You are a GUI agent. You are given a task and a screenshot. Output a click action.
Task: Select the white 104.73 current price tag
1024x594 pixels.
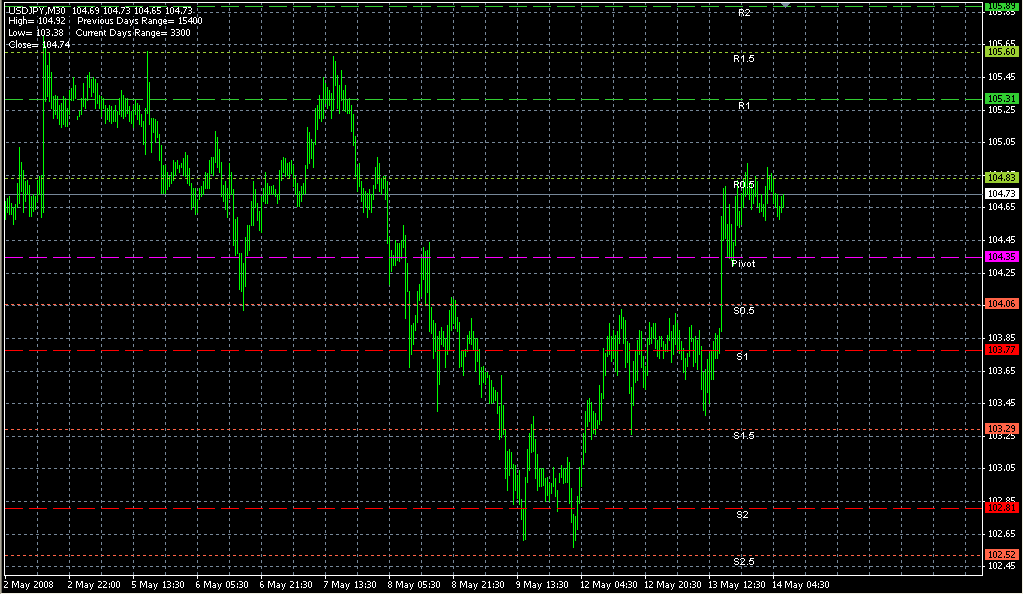click(1002, 193)
